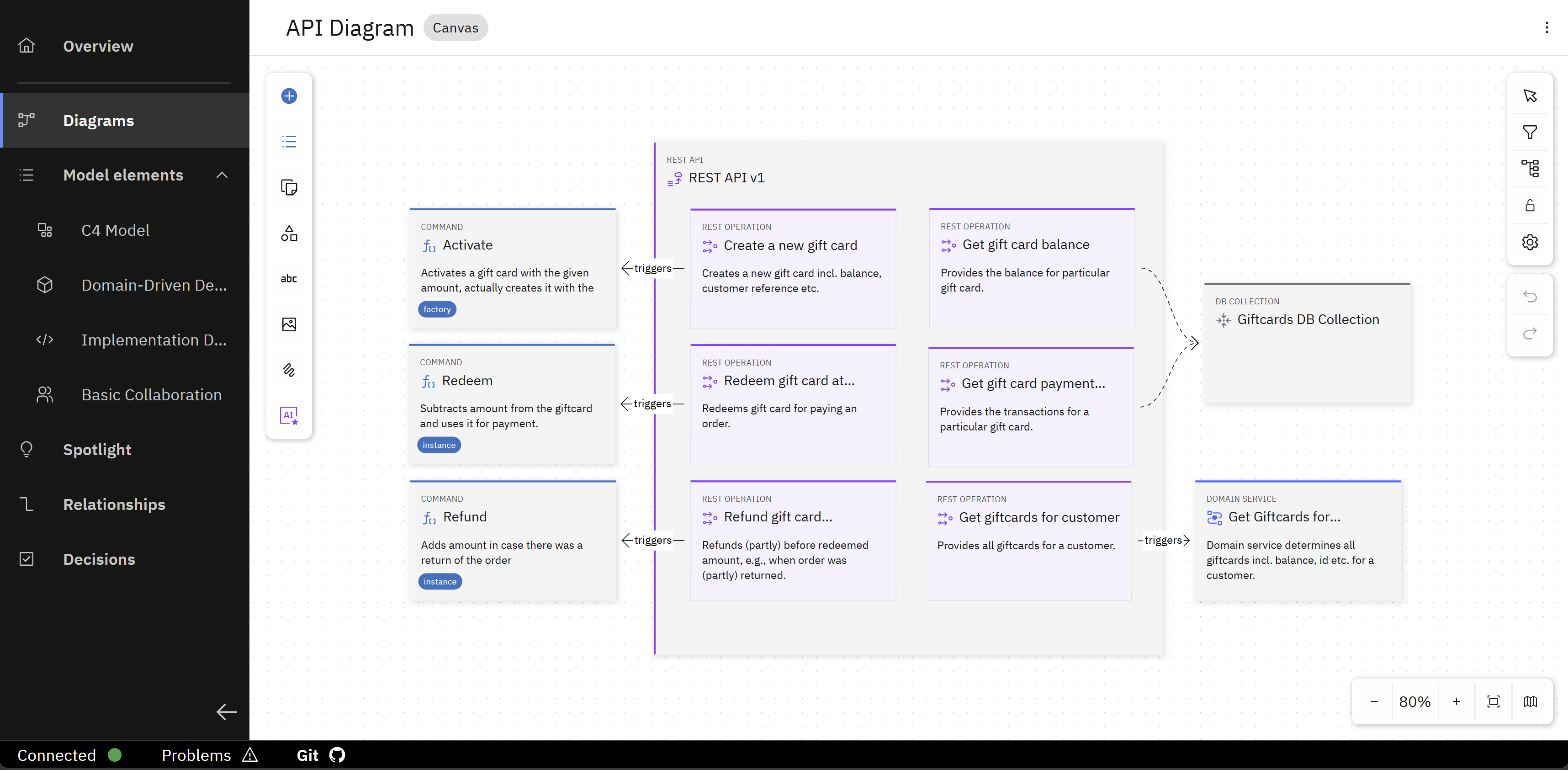Select the shapes tool icon
This screenshot has width=1568, height=770.
click(289, 233)
